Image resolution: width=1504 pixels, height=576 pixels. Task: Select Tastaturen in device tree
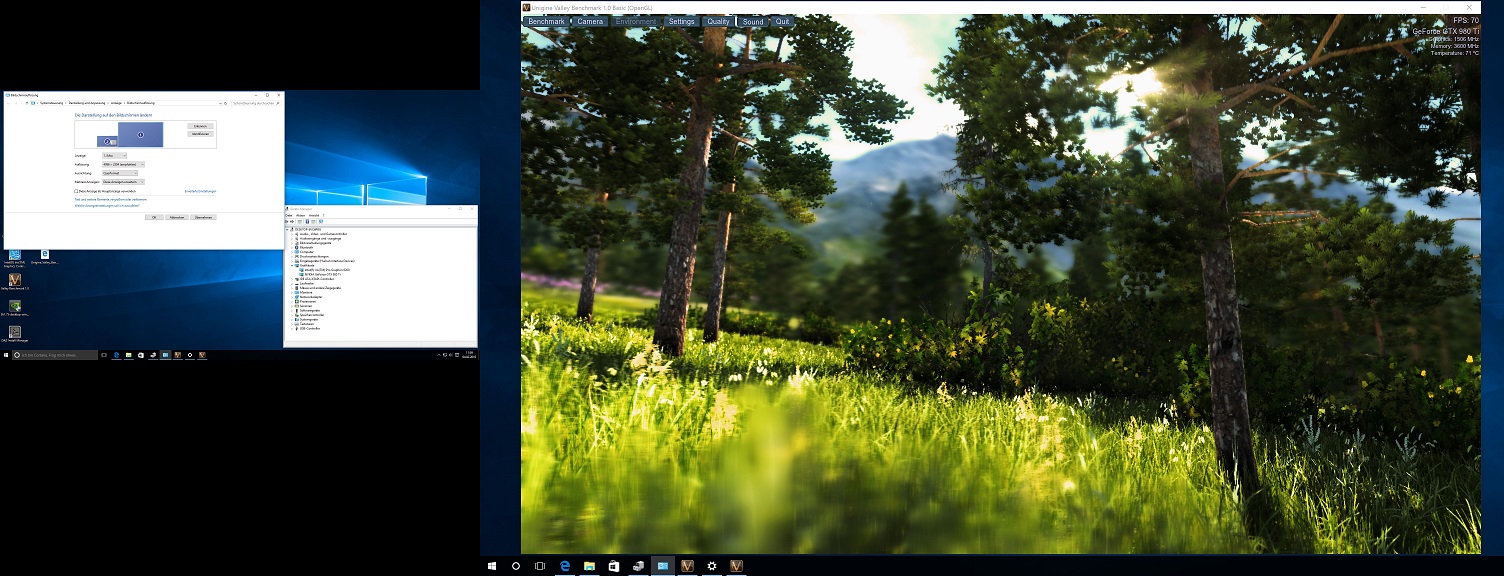[306, 324]
